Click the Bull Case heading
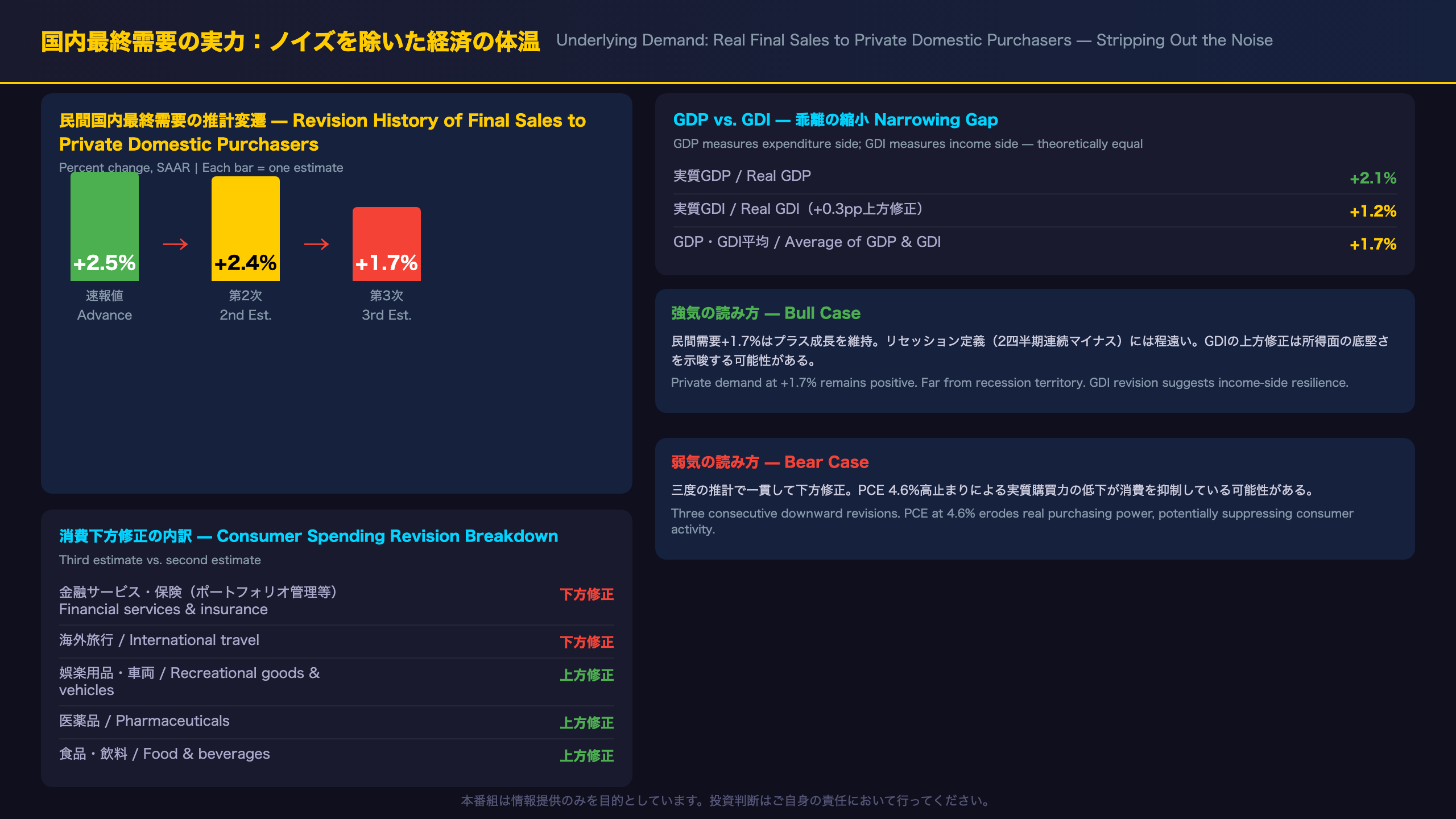The image size is (1456, 819). click(x=766, y=313)
